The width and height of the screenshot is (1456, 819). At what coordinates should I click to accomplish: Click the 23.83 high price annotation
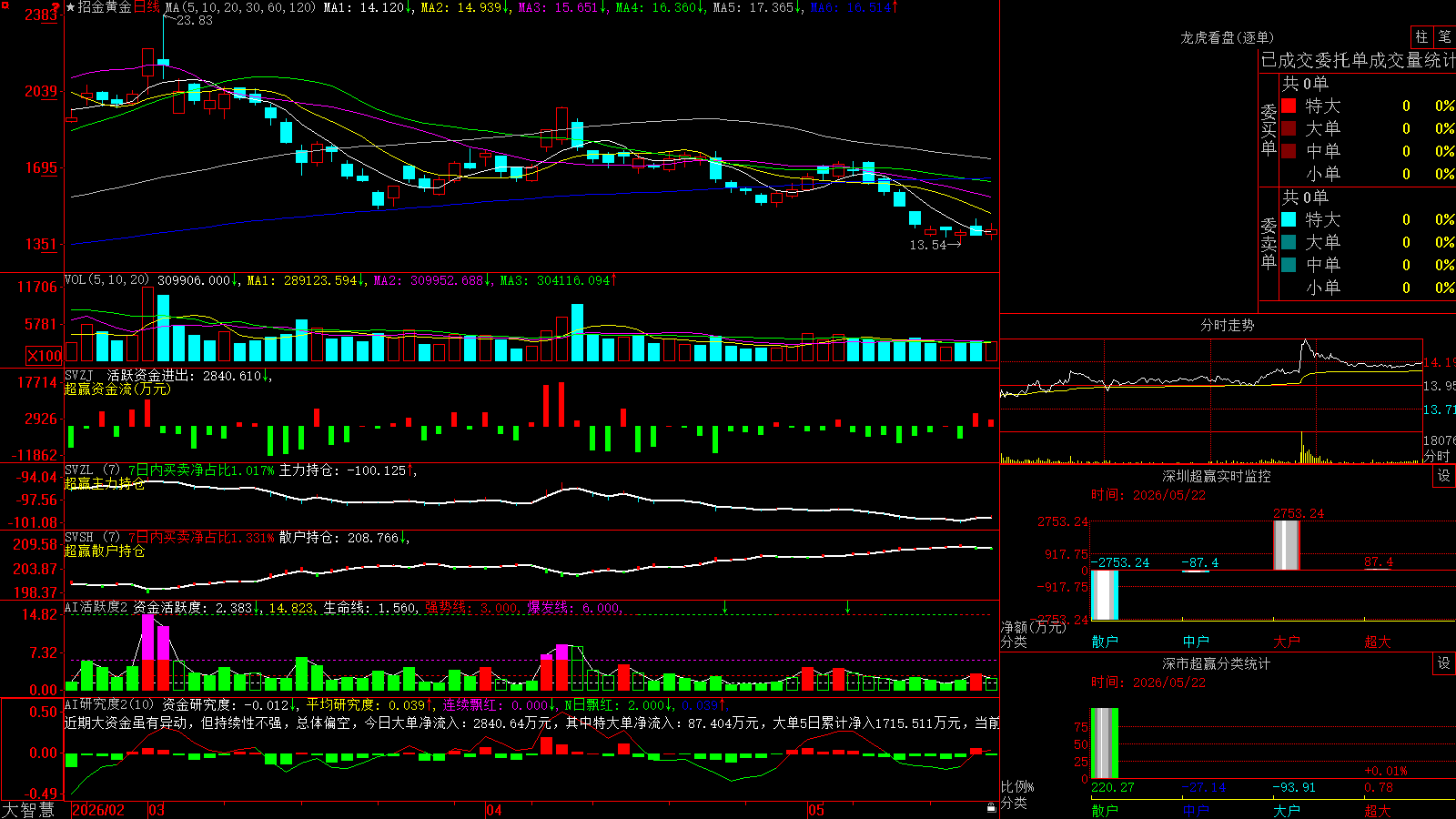[x=194, y=20]
